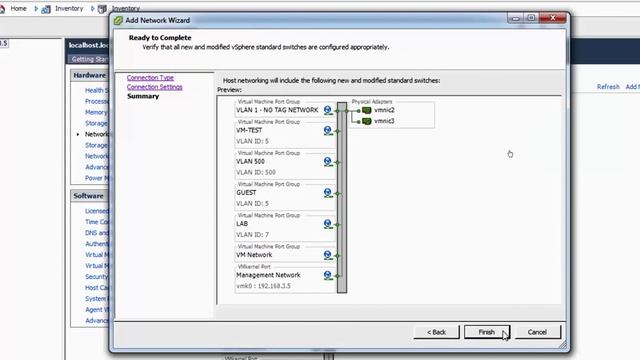Click the VM-TEST port group name
The width and height of the screenshot is (640, 360).
(x=249, y=131)
